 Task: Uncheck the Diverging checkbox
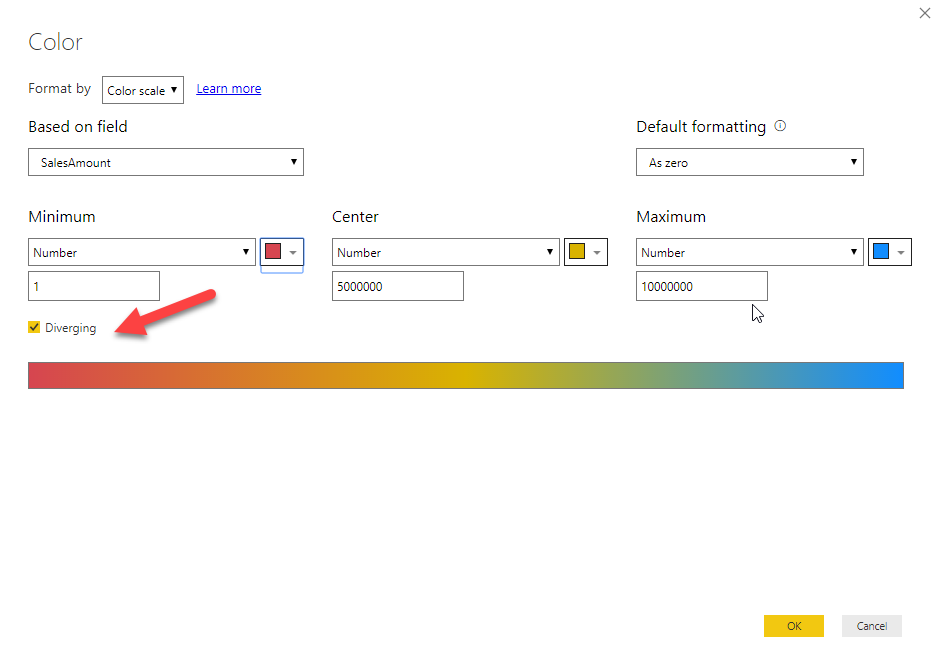click(34, 328)
